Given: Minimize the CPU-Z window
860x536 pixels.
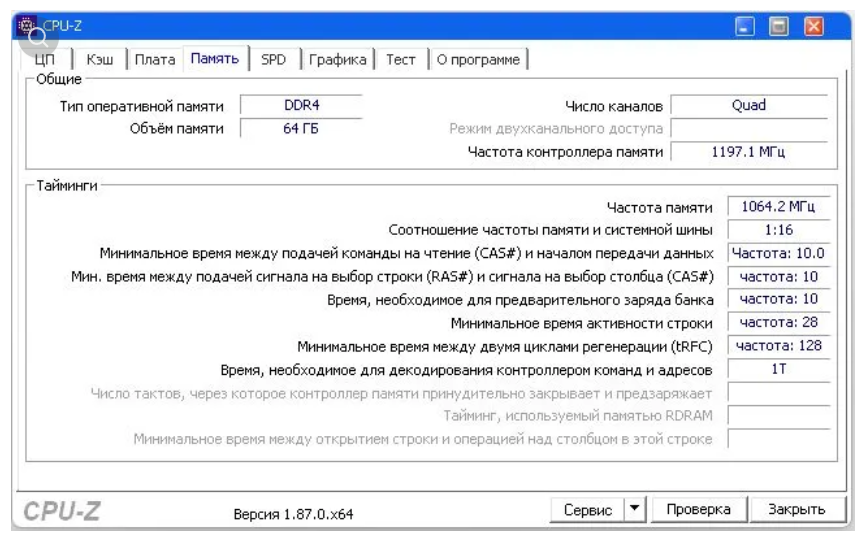Looking at the screenshot, I should tap(744, 26).
